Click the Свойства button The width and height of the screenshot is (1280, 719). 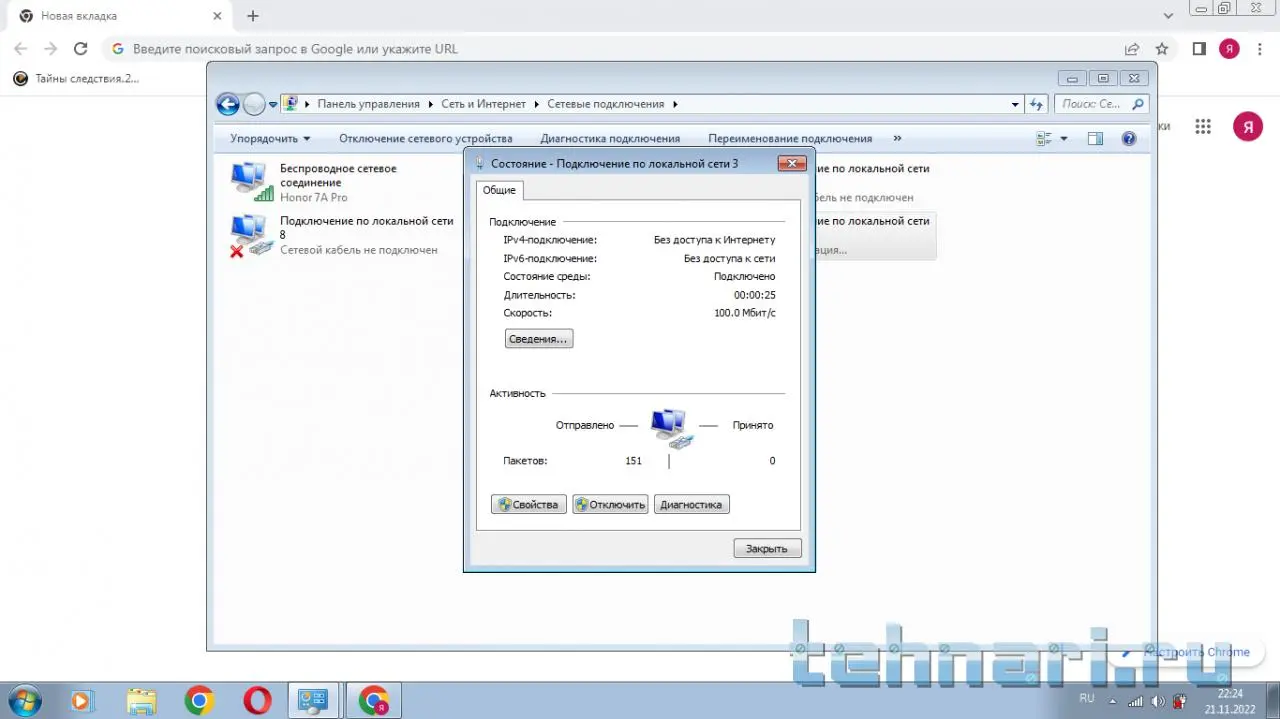(x=529, y=505)
